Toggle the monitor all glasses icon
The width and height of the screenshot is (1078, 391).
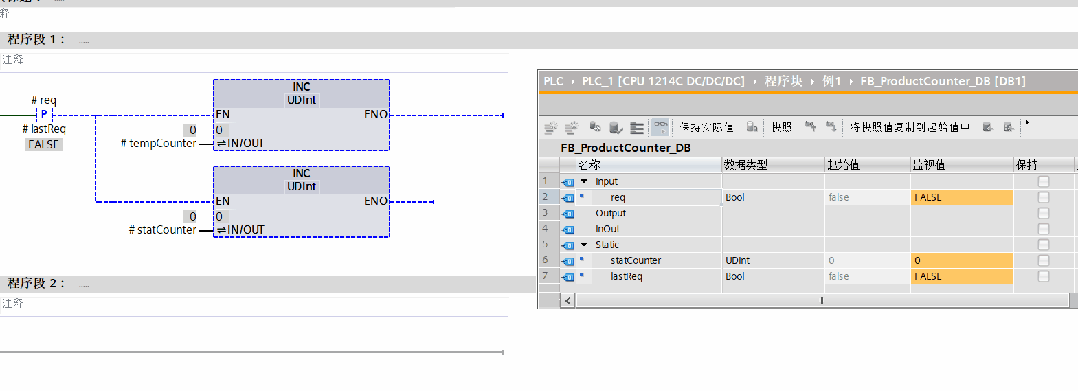click(x=660, y=127)
